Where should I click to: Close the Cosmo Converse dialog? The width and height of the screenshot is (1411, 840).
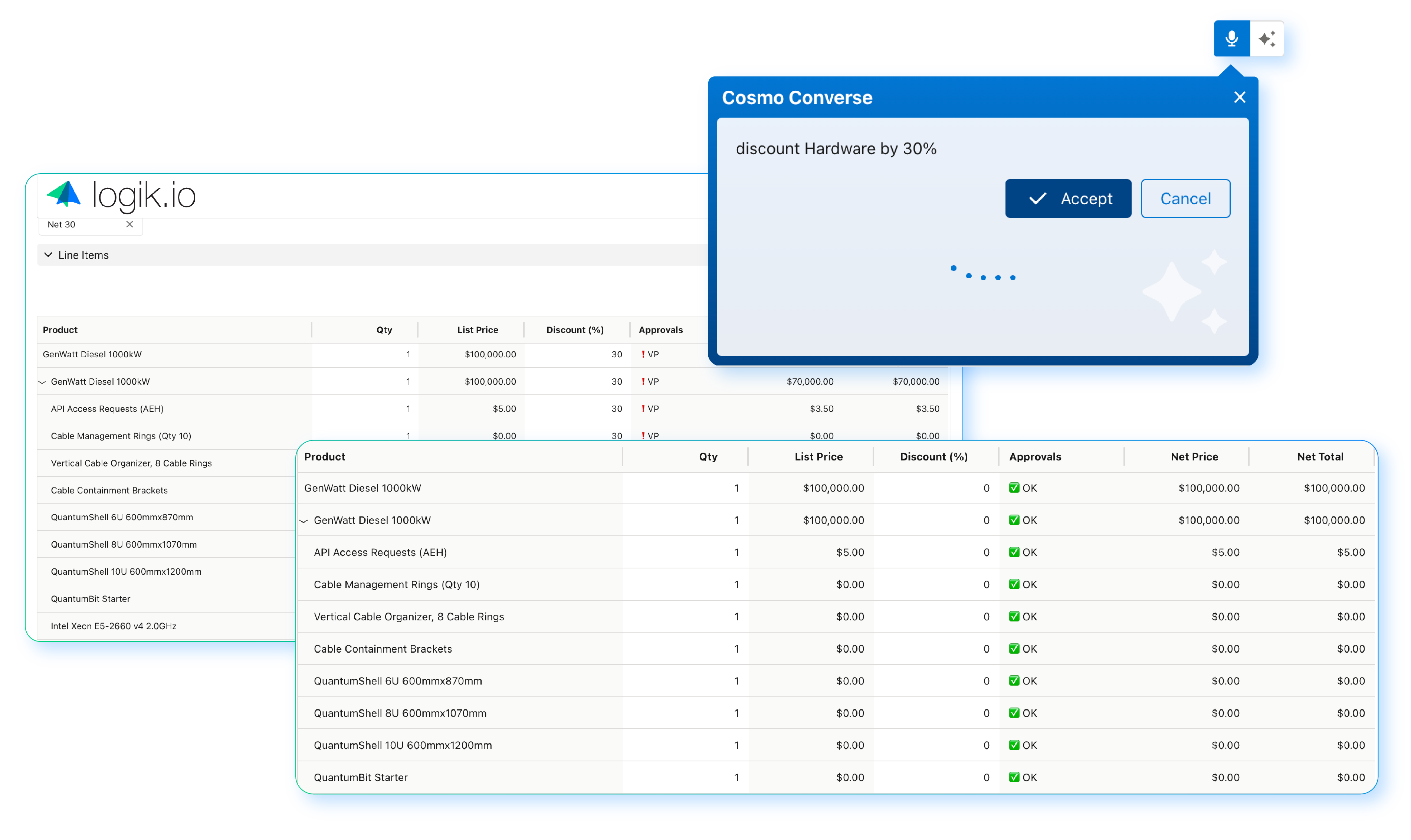click(1239, 97)
